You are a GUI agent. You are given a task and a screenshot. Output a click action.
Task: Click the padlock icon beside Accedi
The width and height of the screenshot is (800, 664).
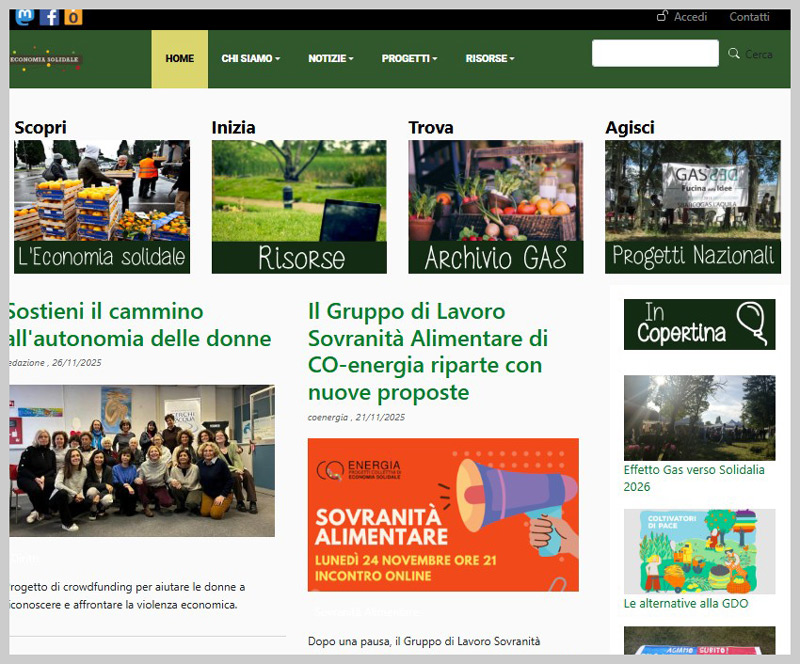[x=662, y=16]
